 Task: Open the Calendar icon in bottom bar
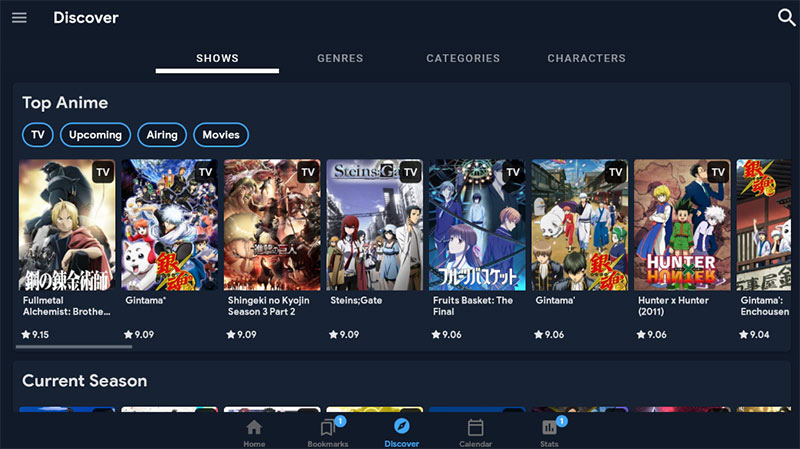pos(476,428)
